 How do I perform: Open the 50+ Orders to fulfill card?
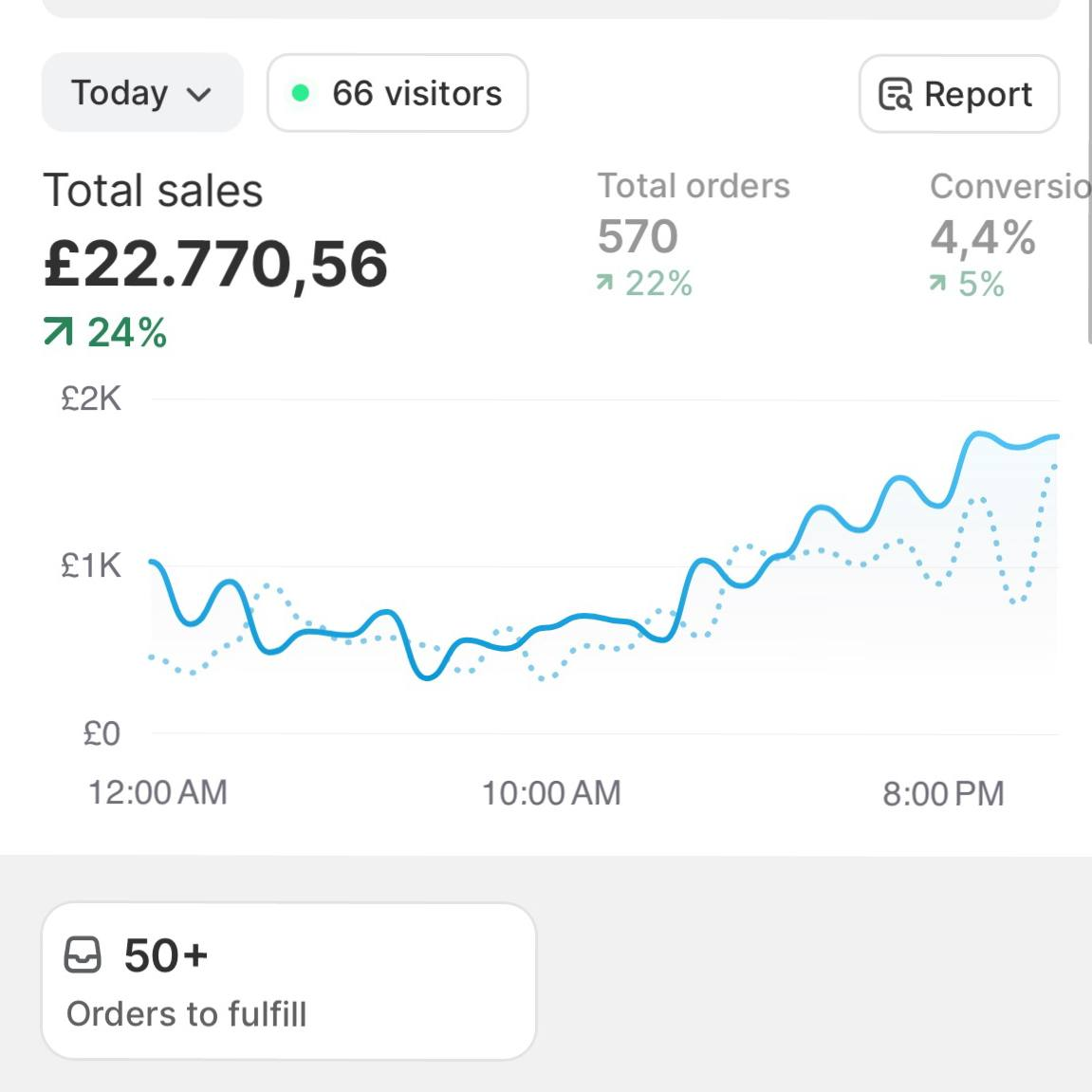click(288, 981)
